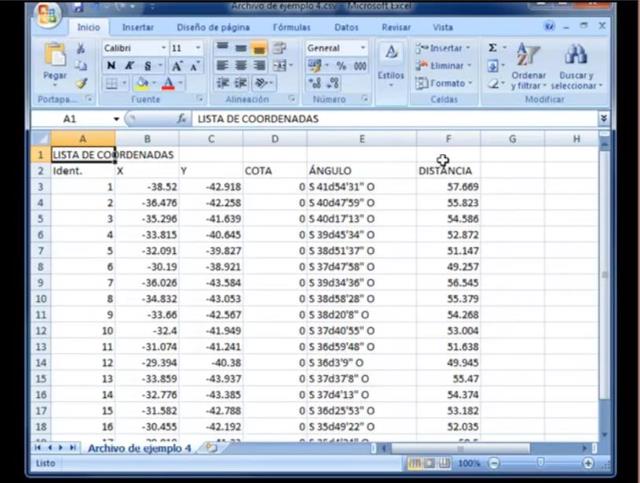Apply the red font color
Screen dimensions: 640x483
168,84
